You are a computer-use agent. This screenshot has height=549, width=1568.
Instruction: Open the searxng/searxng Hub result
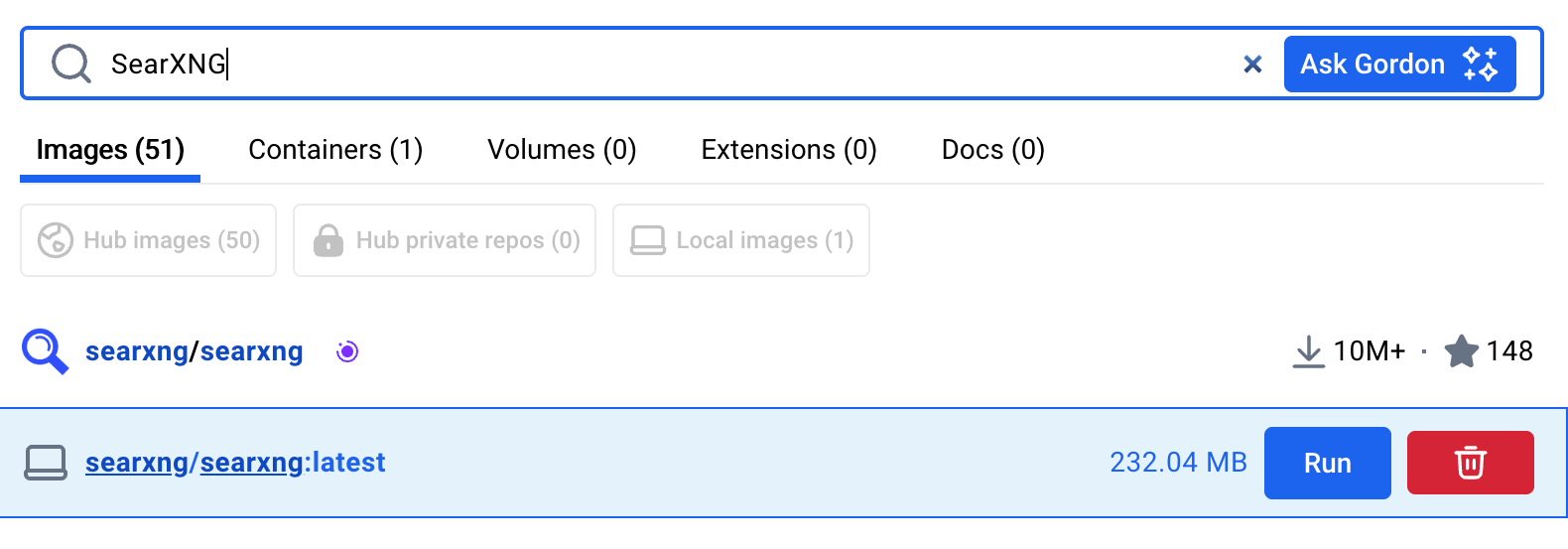pyautogui.click(x=195, y=351)
